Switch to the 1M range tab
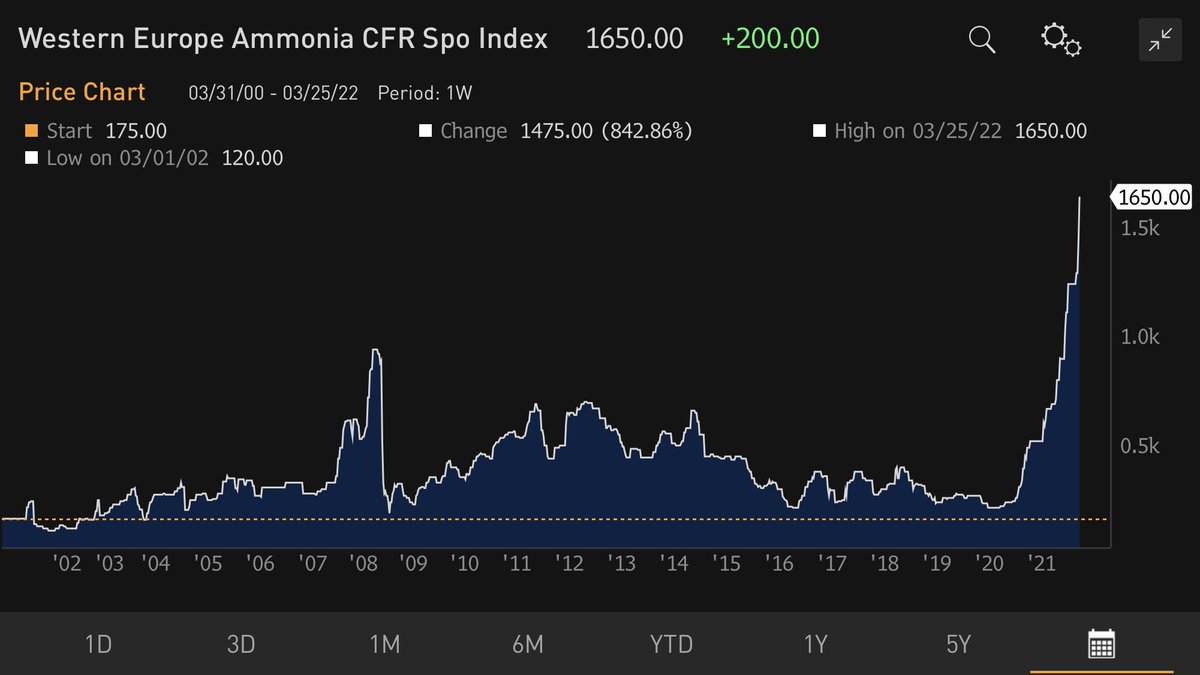Viewport: 1200px width, 675px height. tap(384, 644)
